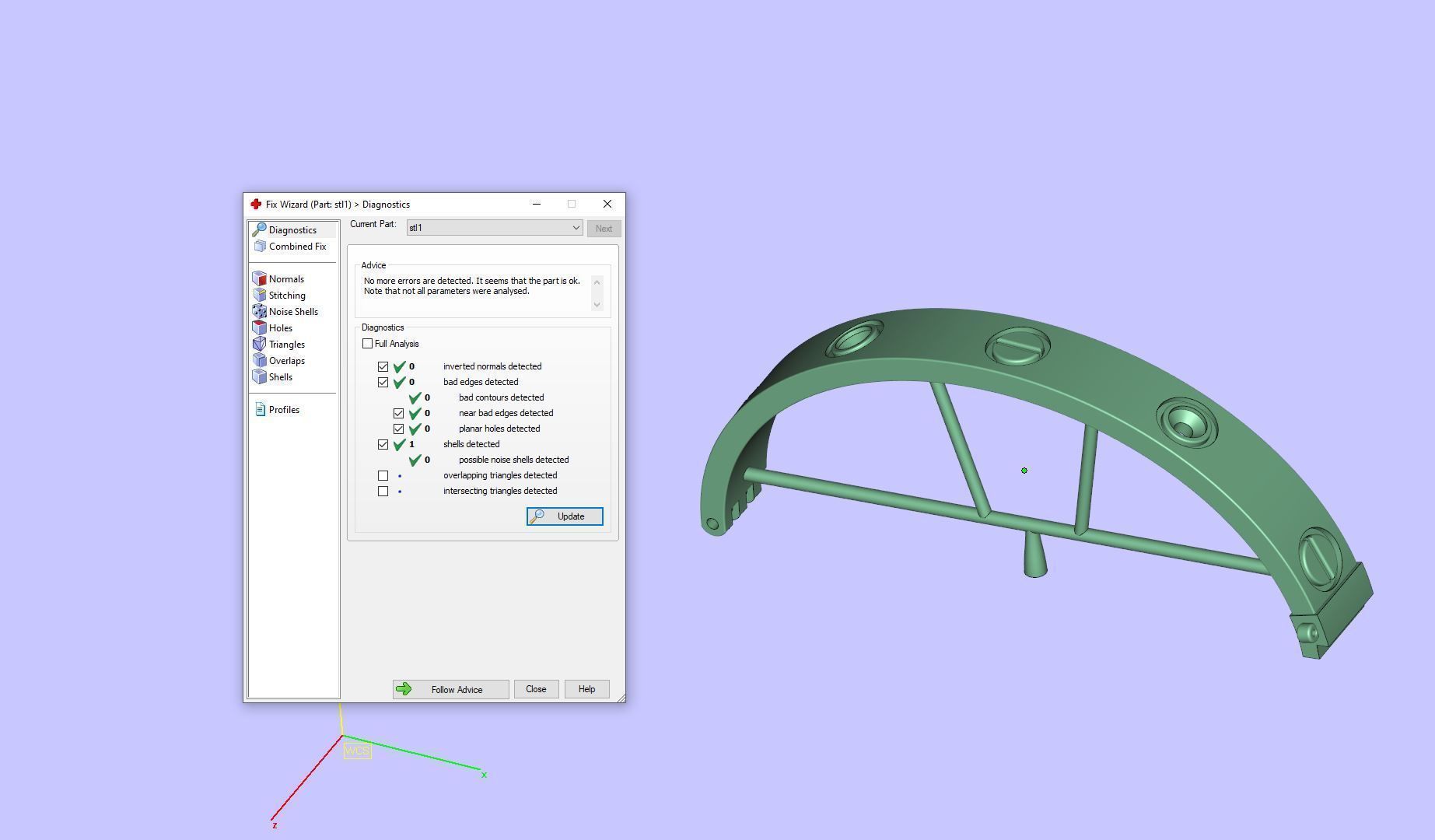Enable intersecting triangles detection

pos(383,491)
